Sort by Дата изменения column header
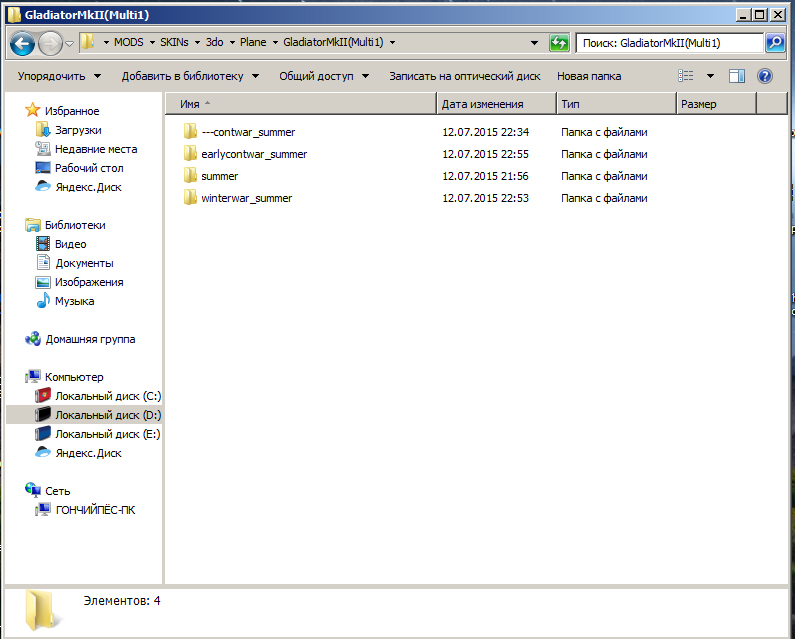The height and width of the screenshot is (639, 795). tap(496, 104)
